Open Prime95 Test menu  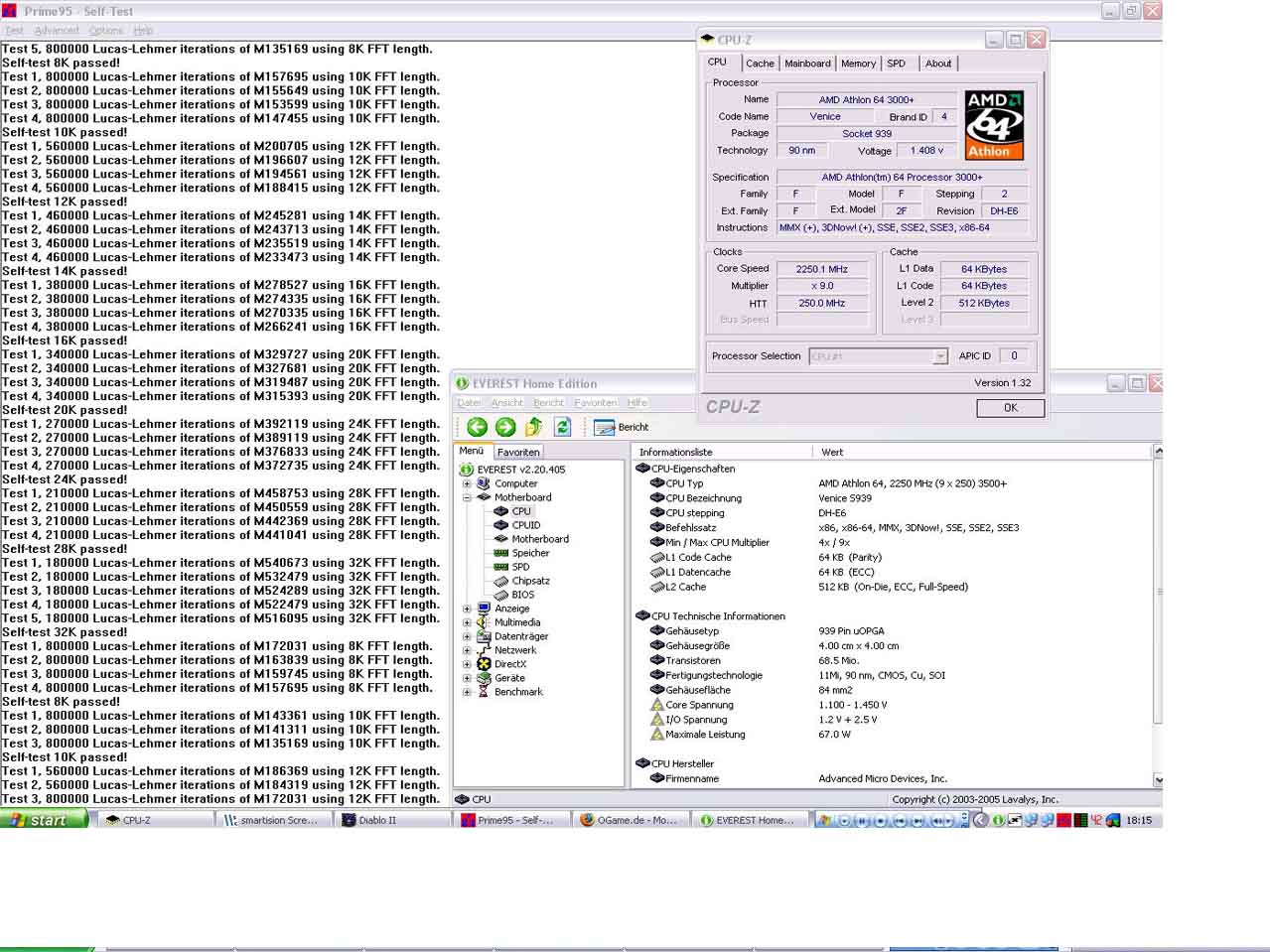click(14, 31)
